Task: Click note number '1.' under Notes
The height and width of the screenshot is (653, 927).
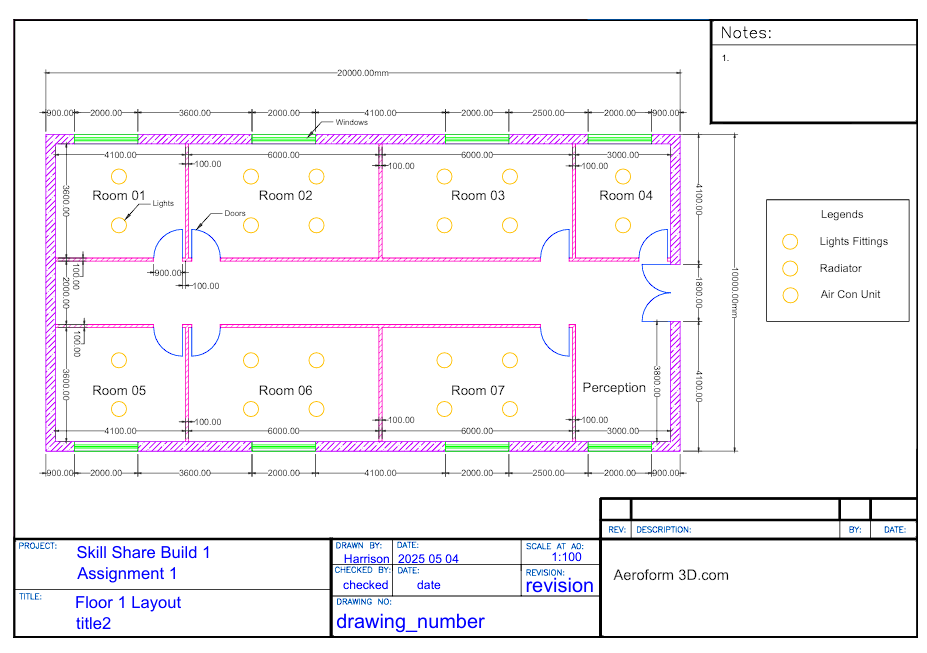Action: point(725,58)
